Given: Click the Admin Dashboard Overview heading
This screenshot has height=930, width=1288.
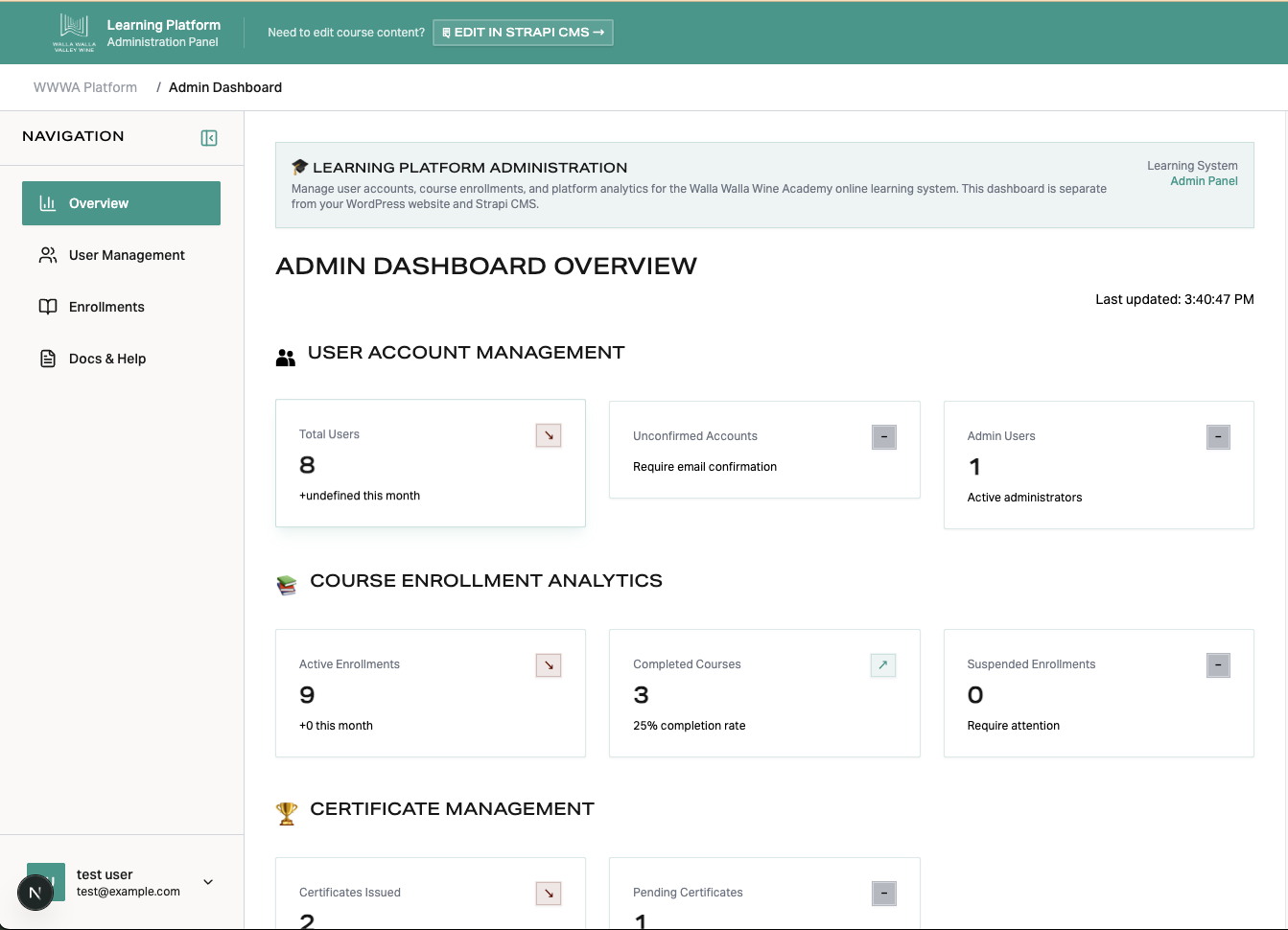Looking at the screenshot, I should coord(486,266).
